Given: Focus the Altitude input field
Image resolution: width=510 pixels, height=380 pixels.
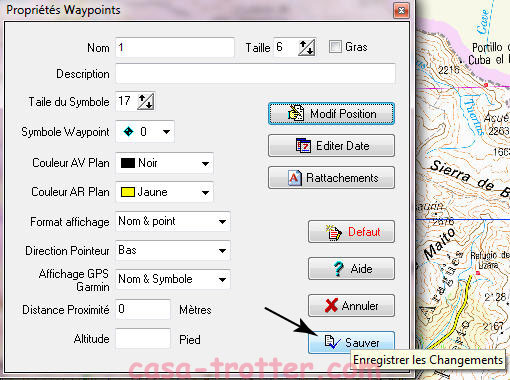Looking at the screenshot, I should (143, 338).
